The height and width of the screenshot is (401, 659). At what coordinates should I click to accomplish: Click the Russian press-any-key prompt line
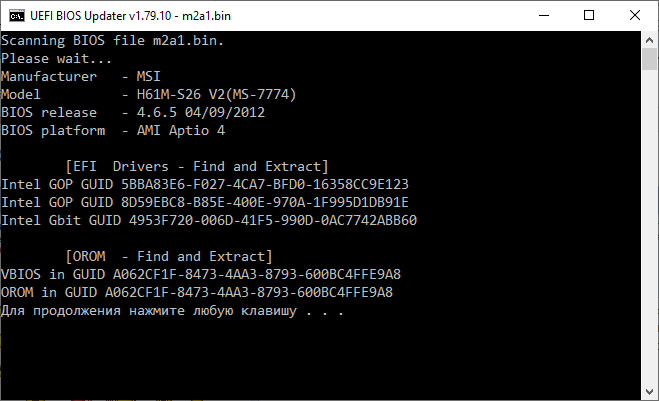(172, 311)
